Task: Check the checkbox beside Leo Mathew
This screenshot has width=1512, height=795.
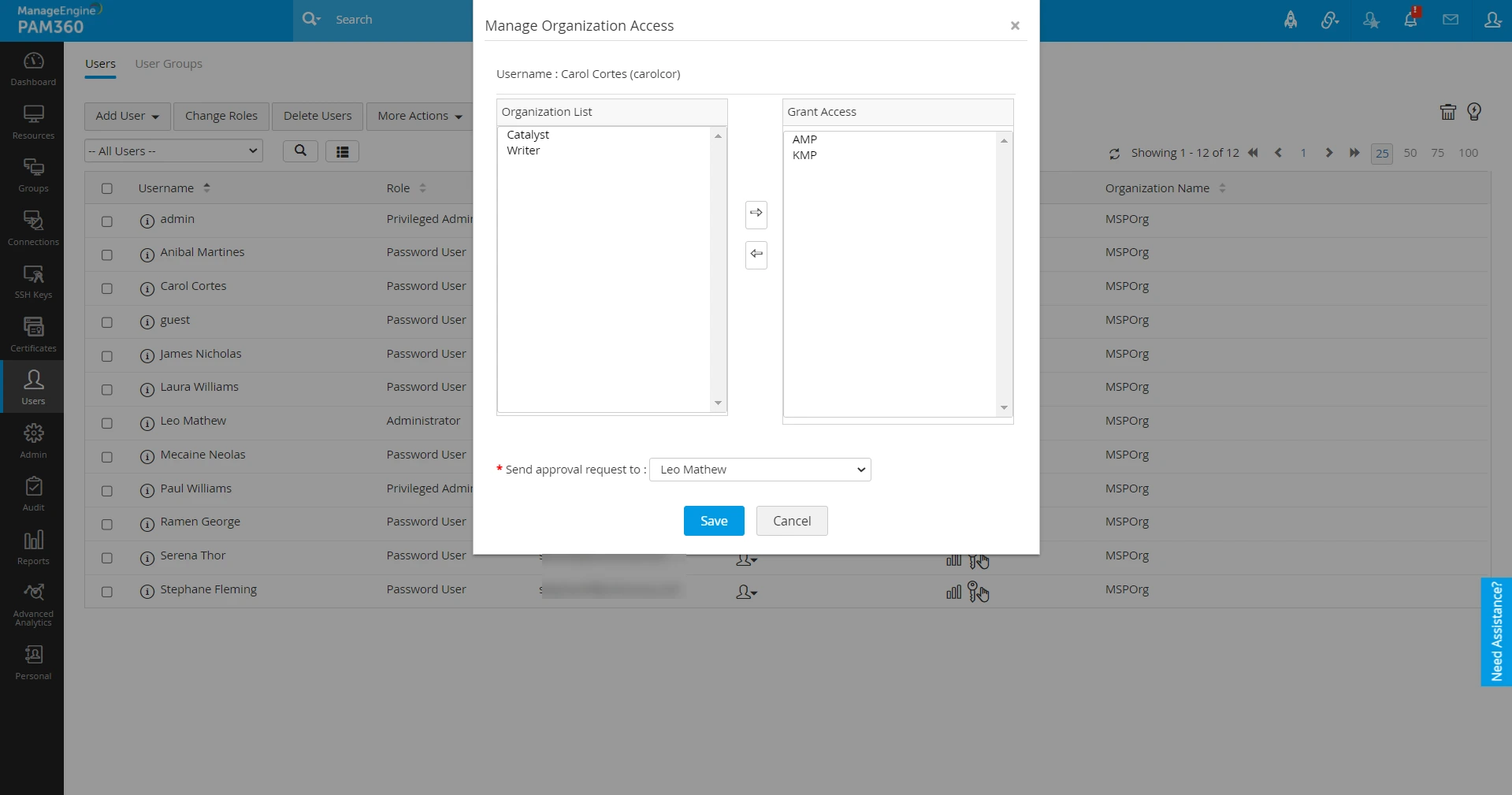Action: [x=107, y=423]
